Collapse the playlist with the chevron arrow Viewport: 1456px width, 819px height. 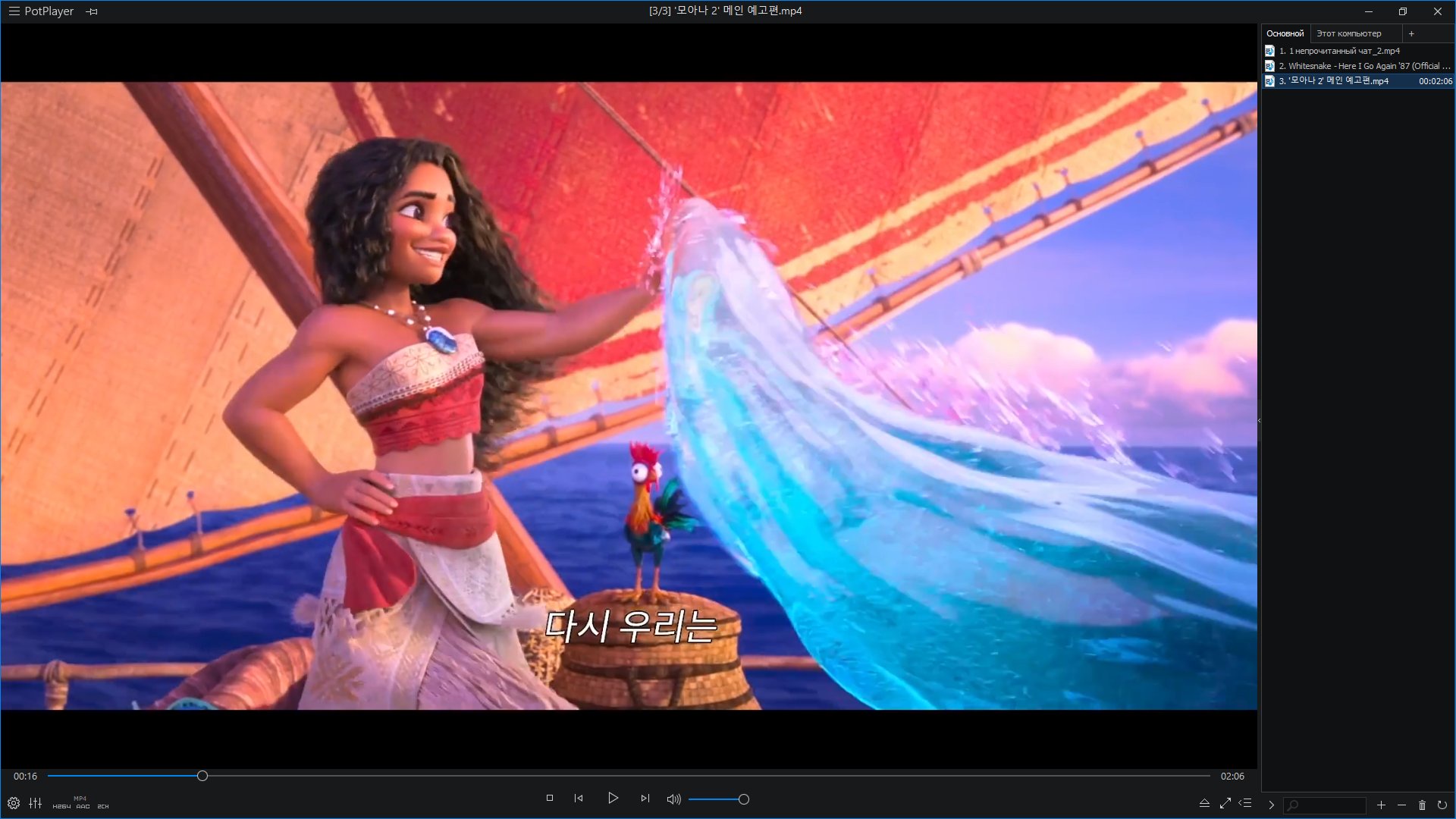(1272, 805)
